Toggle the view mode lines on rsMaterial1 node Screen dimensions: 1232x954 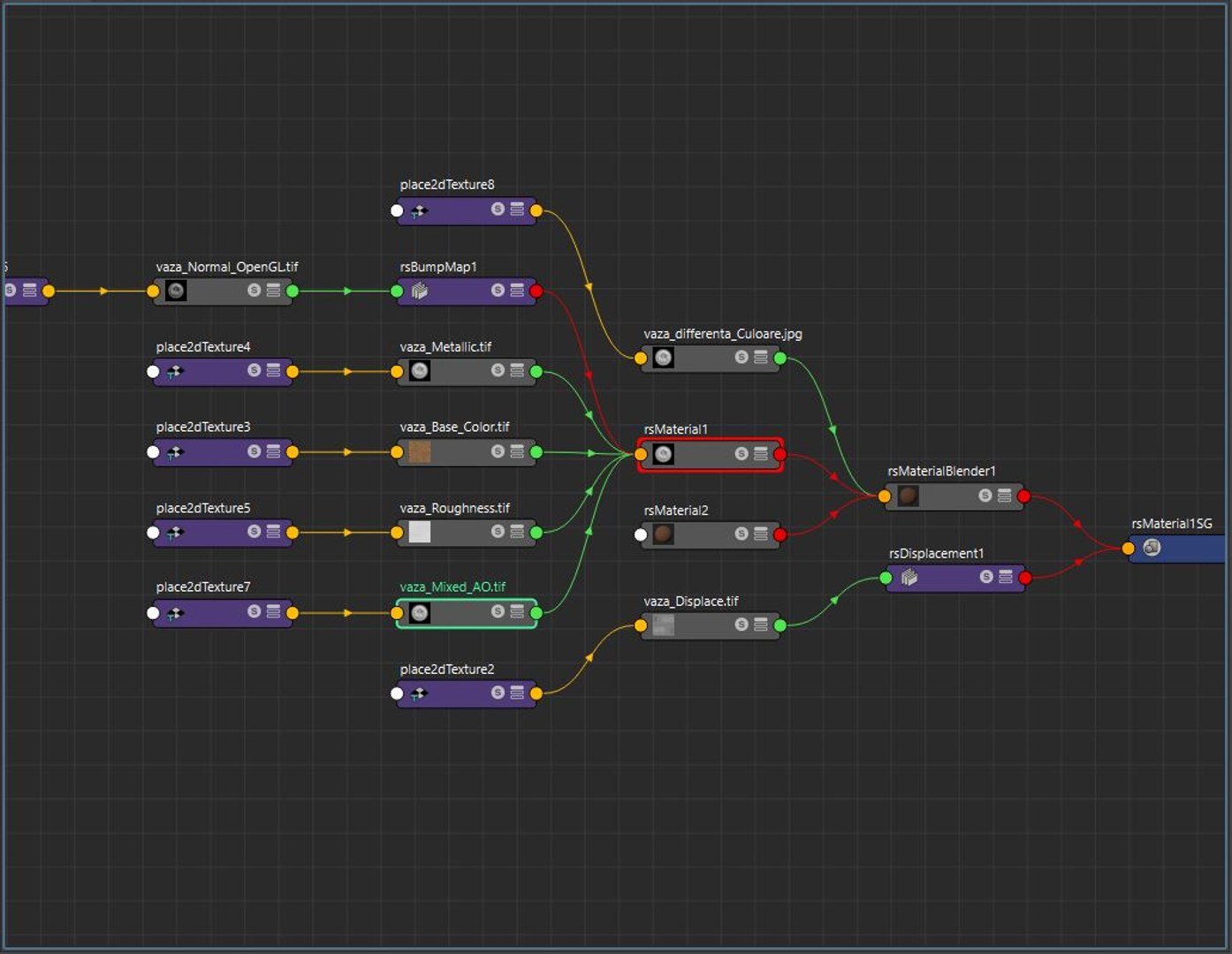point(761,454)
